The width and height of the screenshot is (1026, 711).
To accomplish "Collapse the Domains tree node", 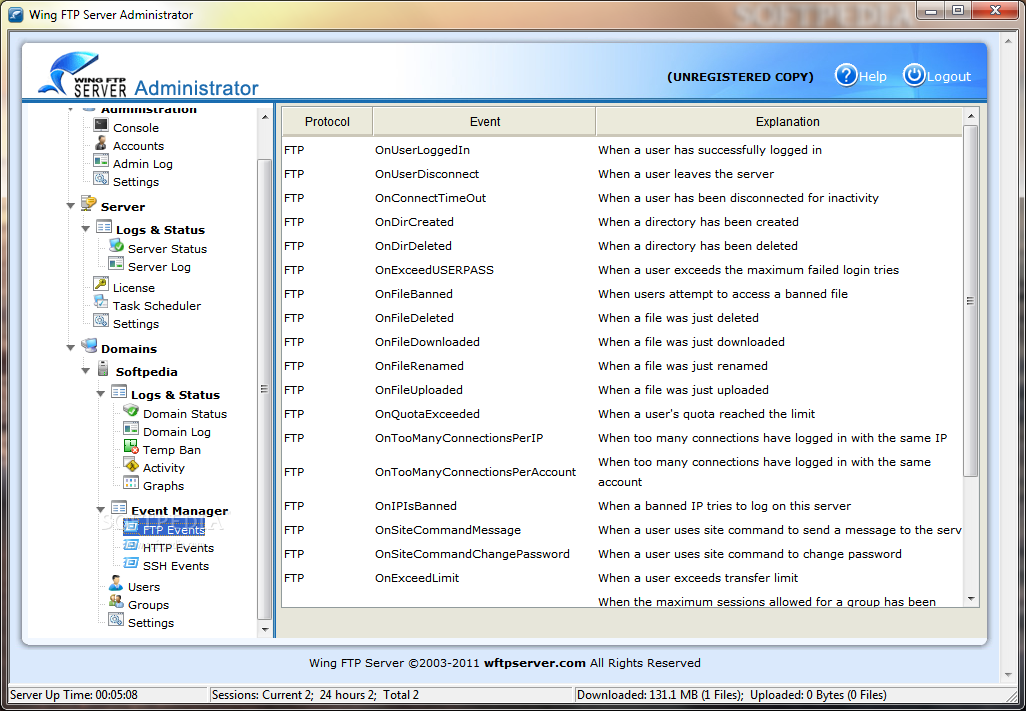I will 71,348.
